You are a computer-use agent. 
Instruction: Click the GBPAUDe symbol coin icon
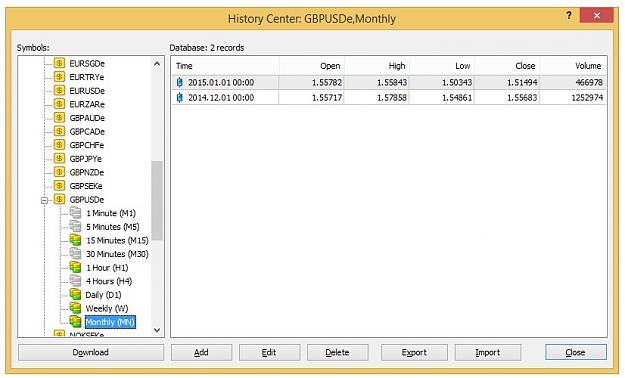[x=59, y=118]
